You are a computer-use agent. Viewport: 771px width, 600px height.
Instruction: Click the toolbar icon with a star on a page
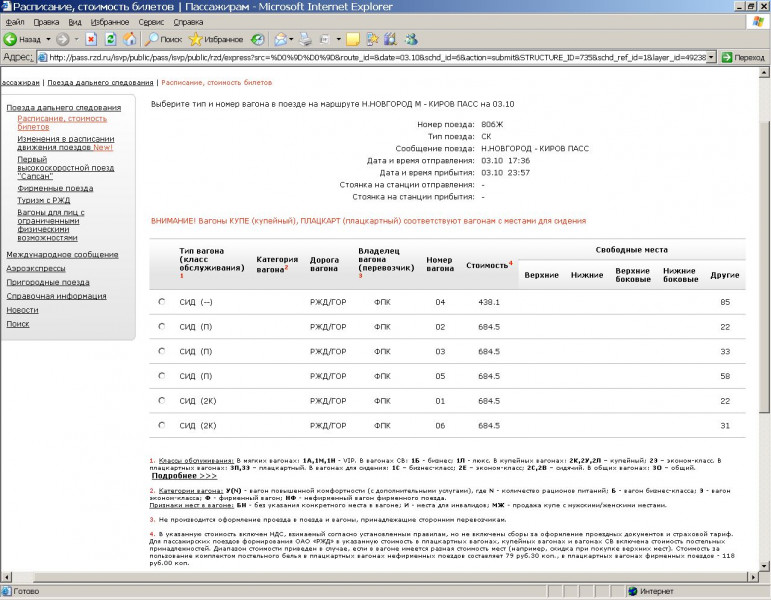point(372,39)
